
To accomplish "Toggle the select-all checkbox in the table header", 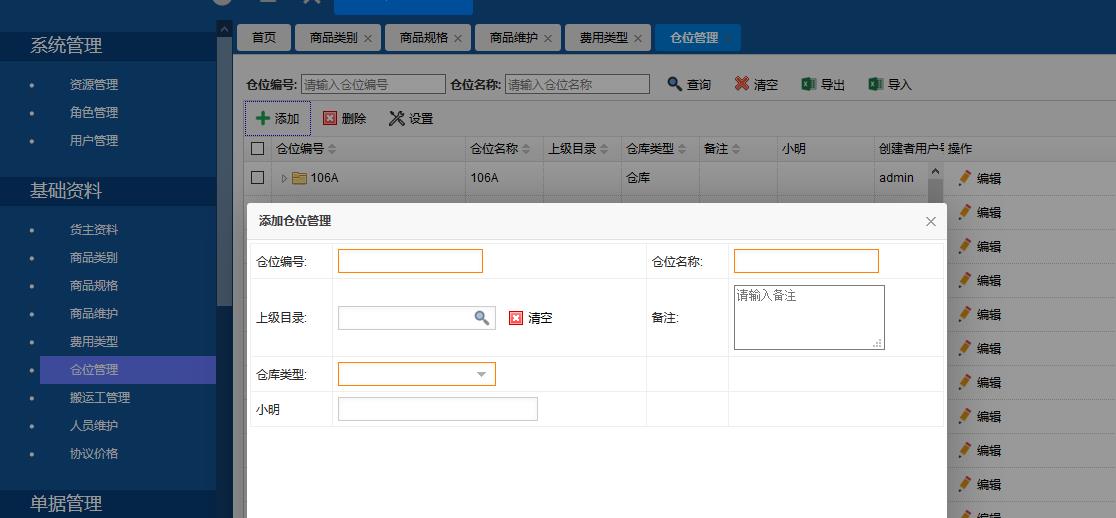I will tap(258, 149).
